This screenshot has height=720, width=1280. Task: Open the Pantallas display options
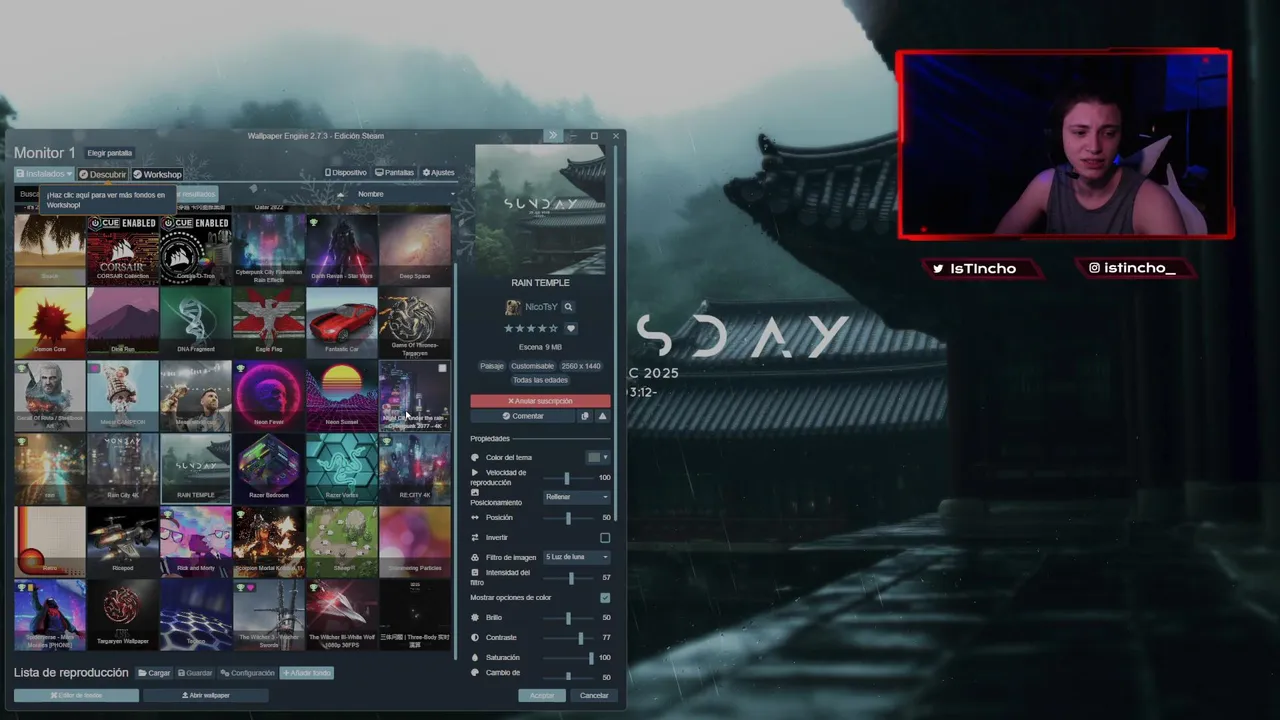(394, 173)
